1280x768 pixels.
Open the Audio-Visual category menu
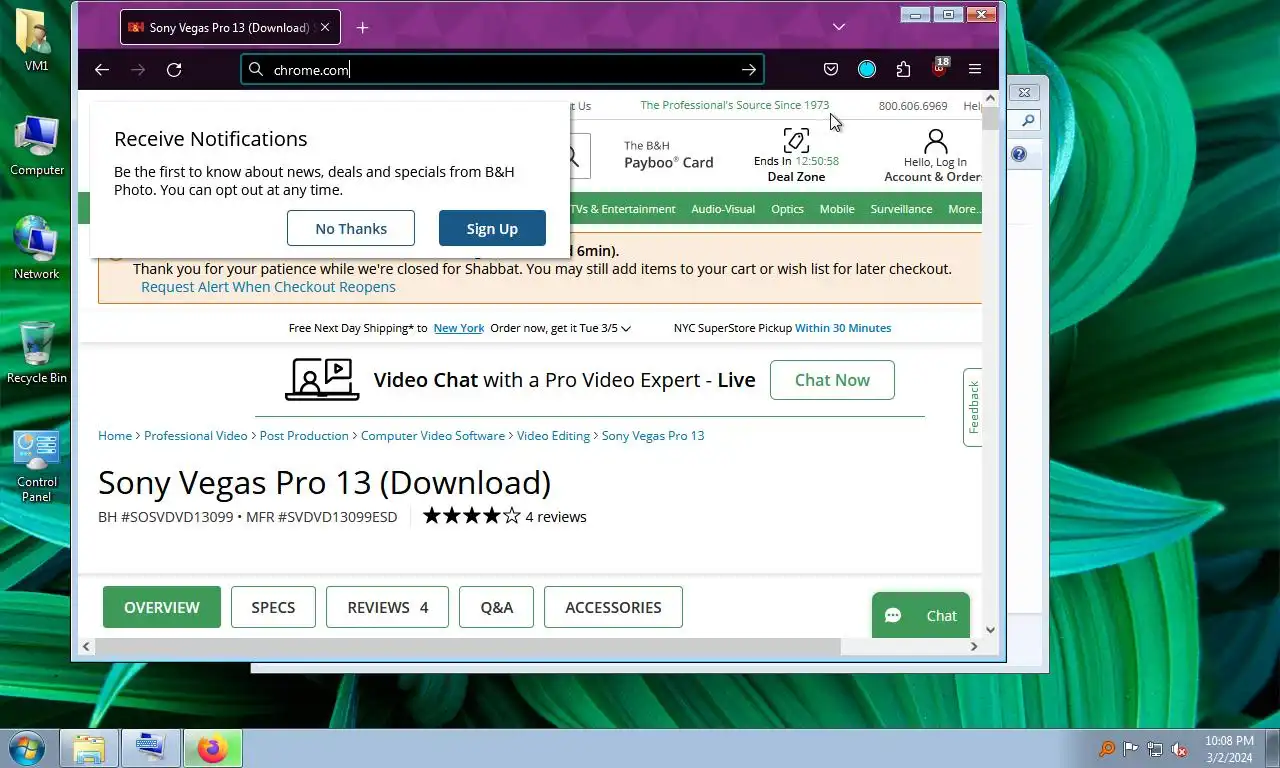(x=723, y=209)
